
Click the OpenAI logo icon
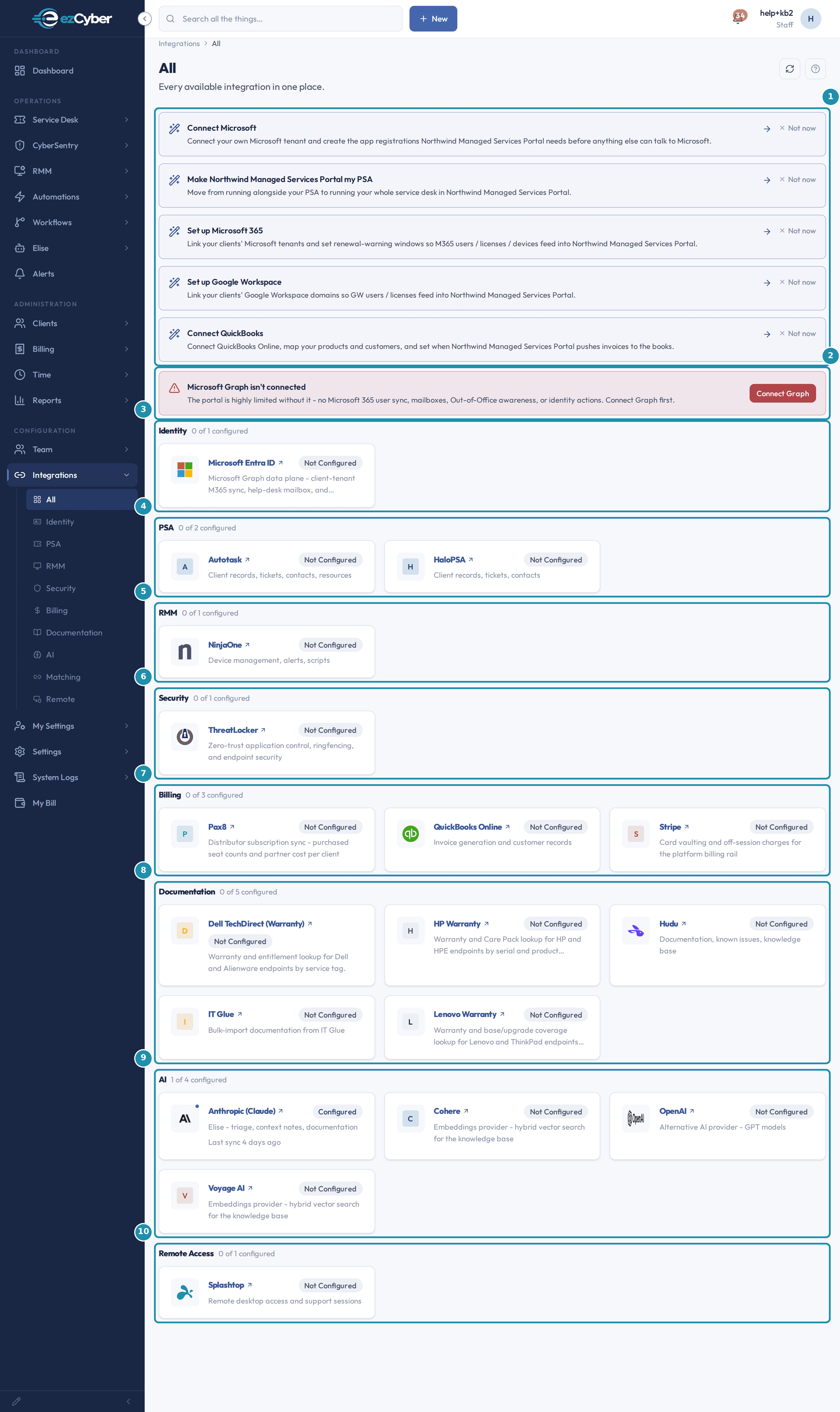pos(636,1119)
